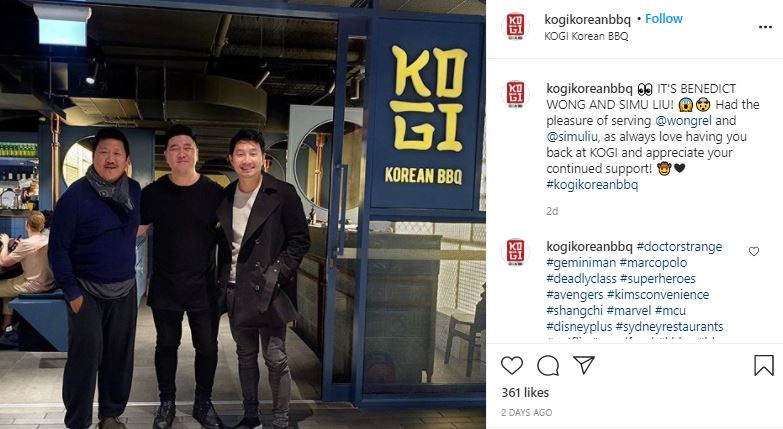Click the kogikoreanbbq username in header
Image resolution: width=783 pixels, height=429 pixels.
[x=587, y=19]
